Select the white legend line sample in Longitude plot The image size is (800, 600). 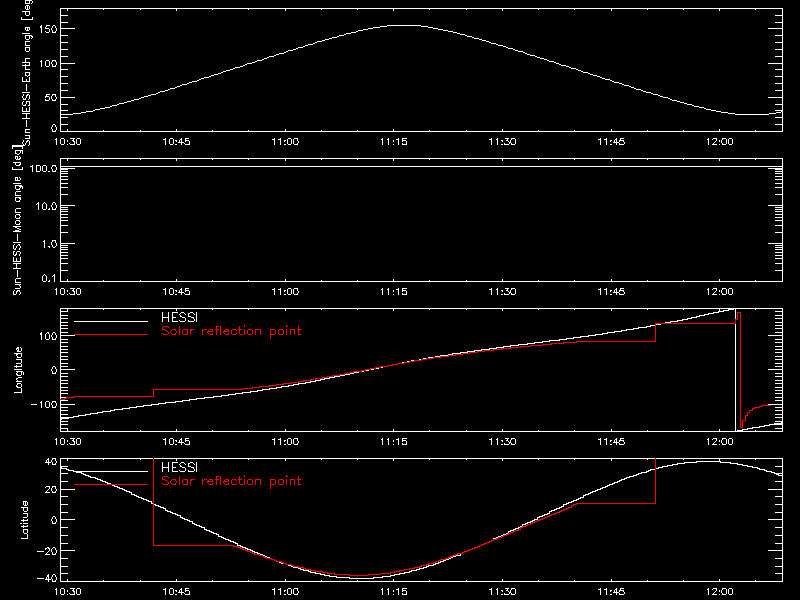111,321
